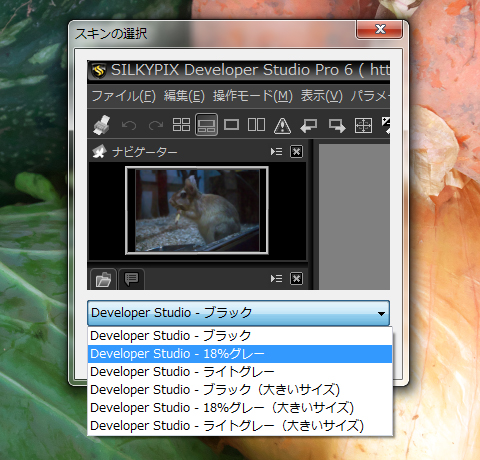Open the ナビゲーター panel menu arrow
This screenshot has width=480, height=460.
coord(276,152)
